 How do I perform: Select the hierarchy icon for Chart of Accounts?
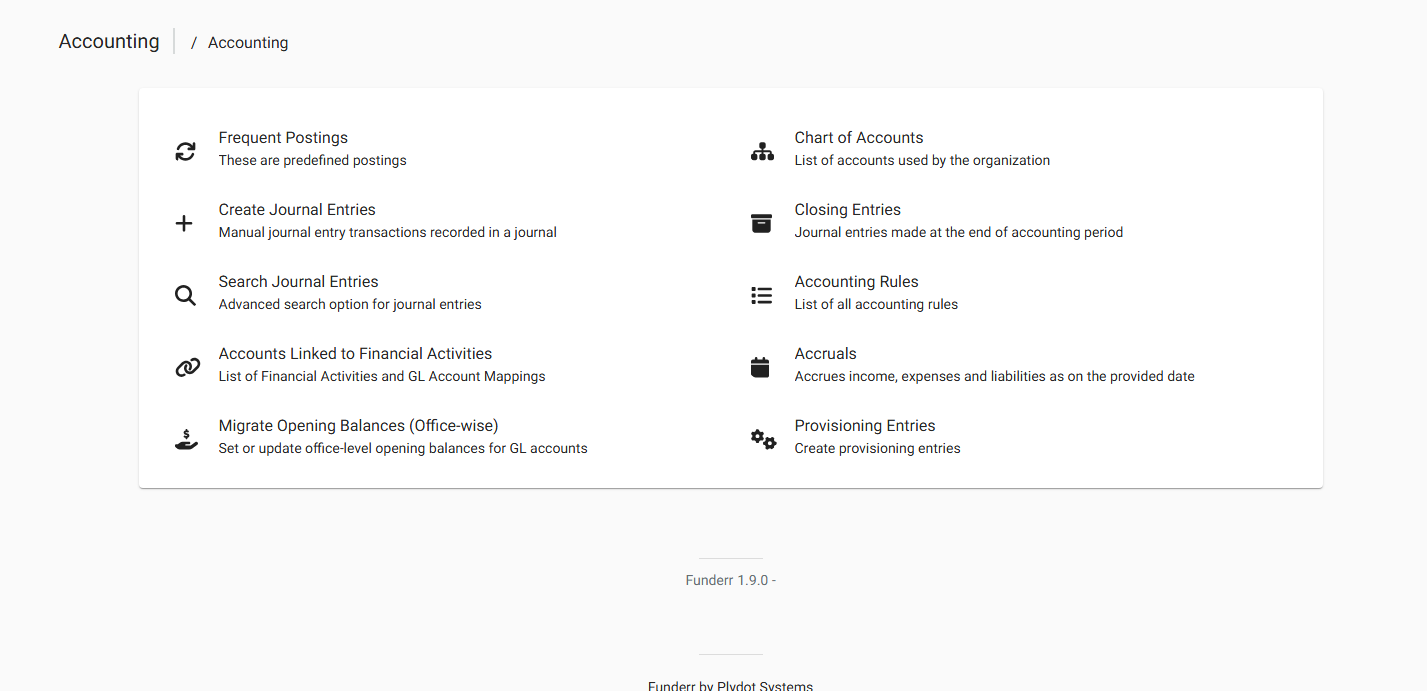762,150
